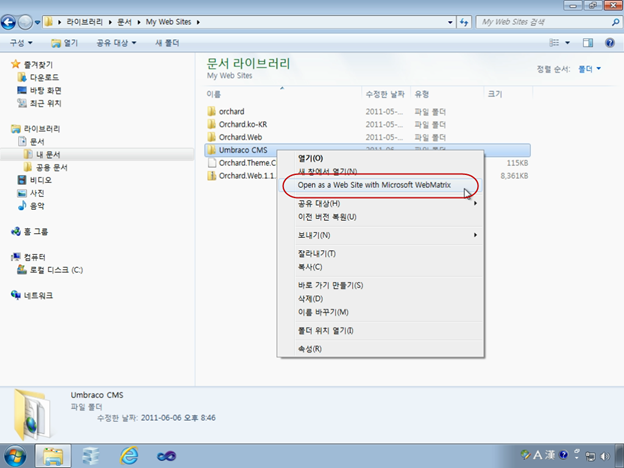Screen dimensions: 624x468
Task: Click the Windows Start orb
Action: (x=14, y=456)
